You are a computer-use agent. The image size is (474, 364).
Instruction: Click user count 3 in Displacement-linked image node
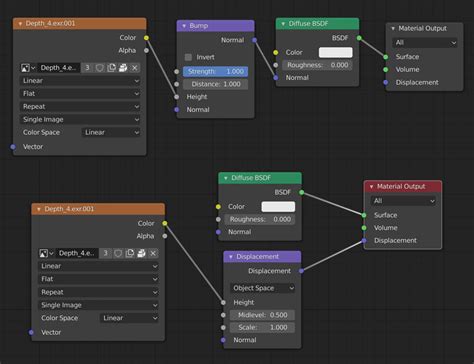pos(106,253)
